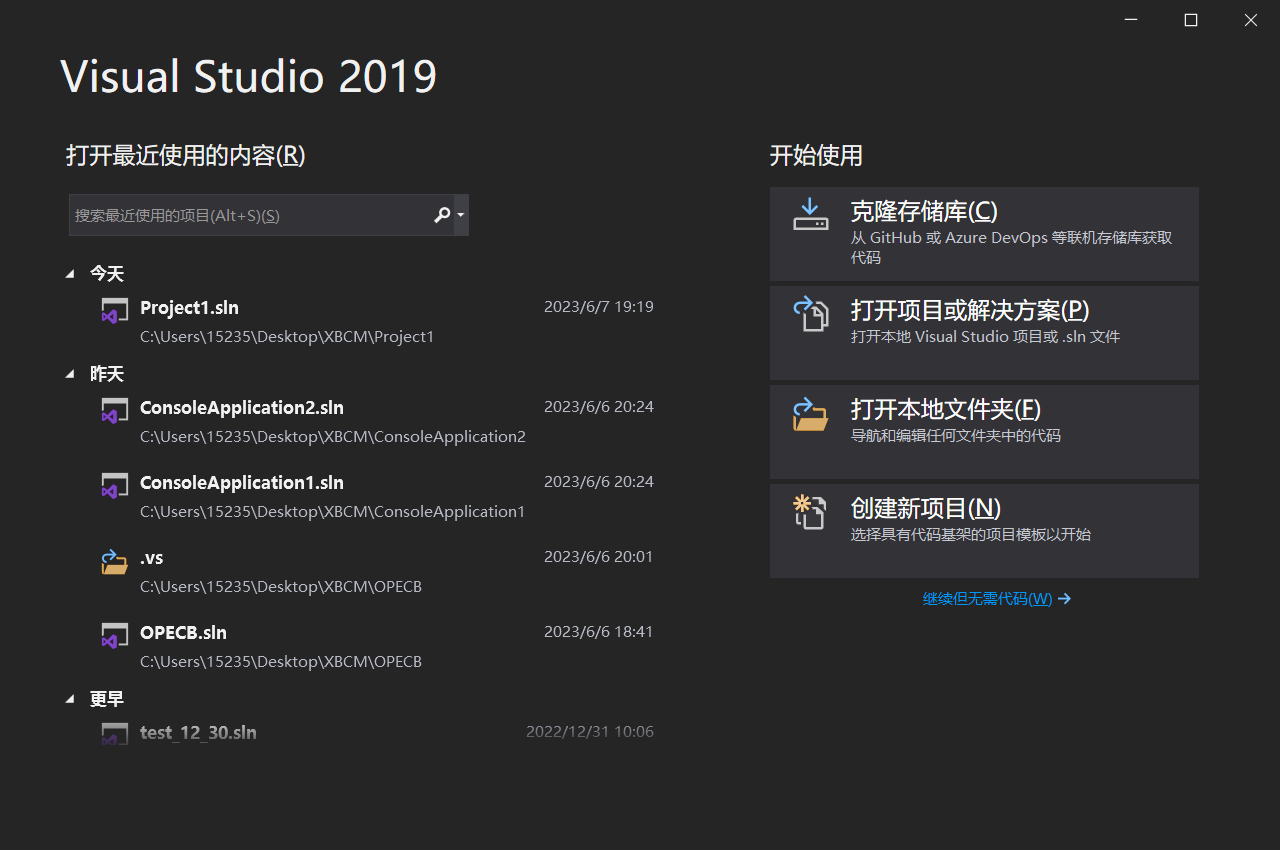Expand the 更早 recent files group
This screenshot has width=1280, height=850.
pos(69,698)
